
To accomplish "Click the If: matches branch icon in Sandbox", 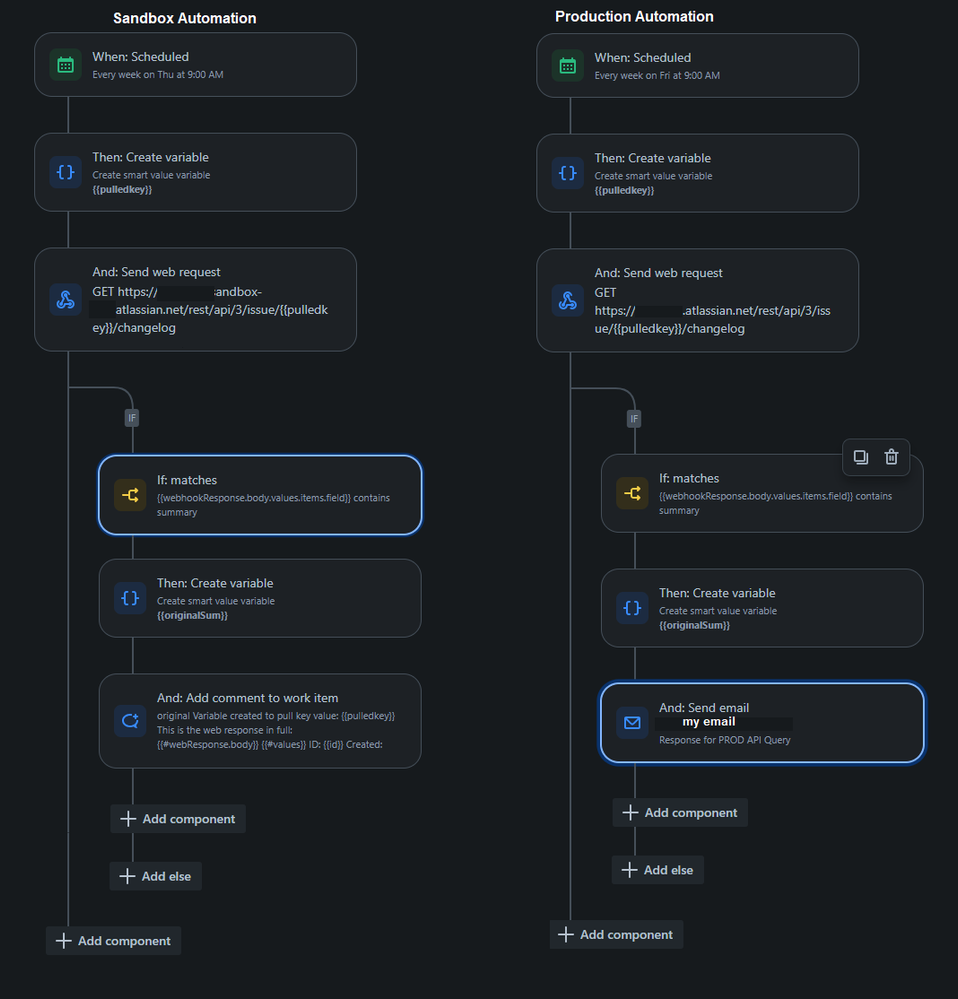I will tap(129, 494).
